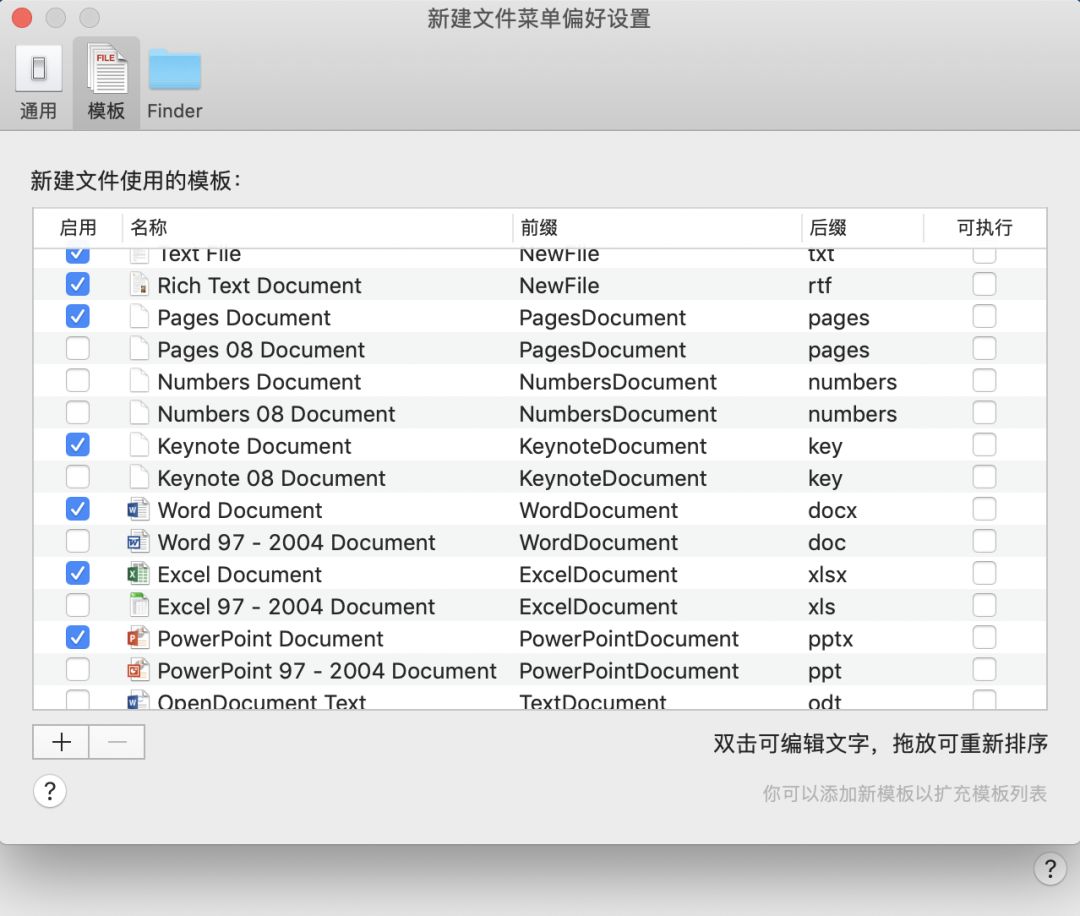Select the OpenDocument Text icon
Viewport: 1080px width, 916px height.
[140, 700]
